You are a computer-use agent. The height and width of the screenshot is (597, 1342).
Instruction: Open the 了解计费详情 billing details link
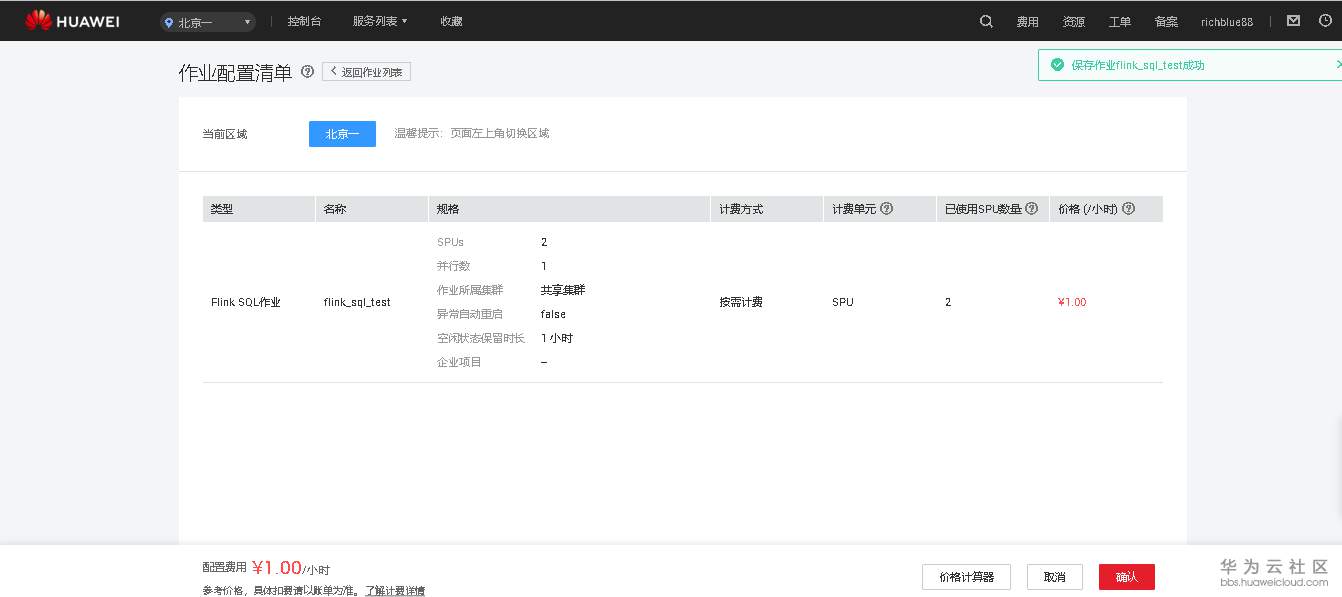[x=394, y=590]
